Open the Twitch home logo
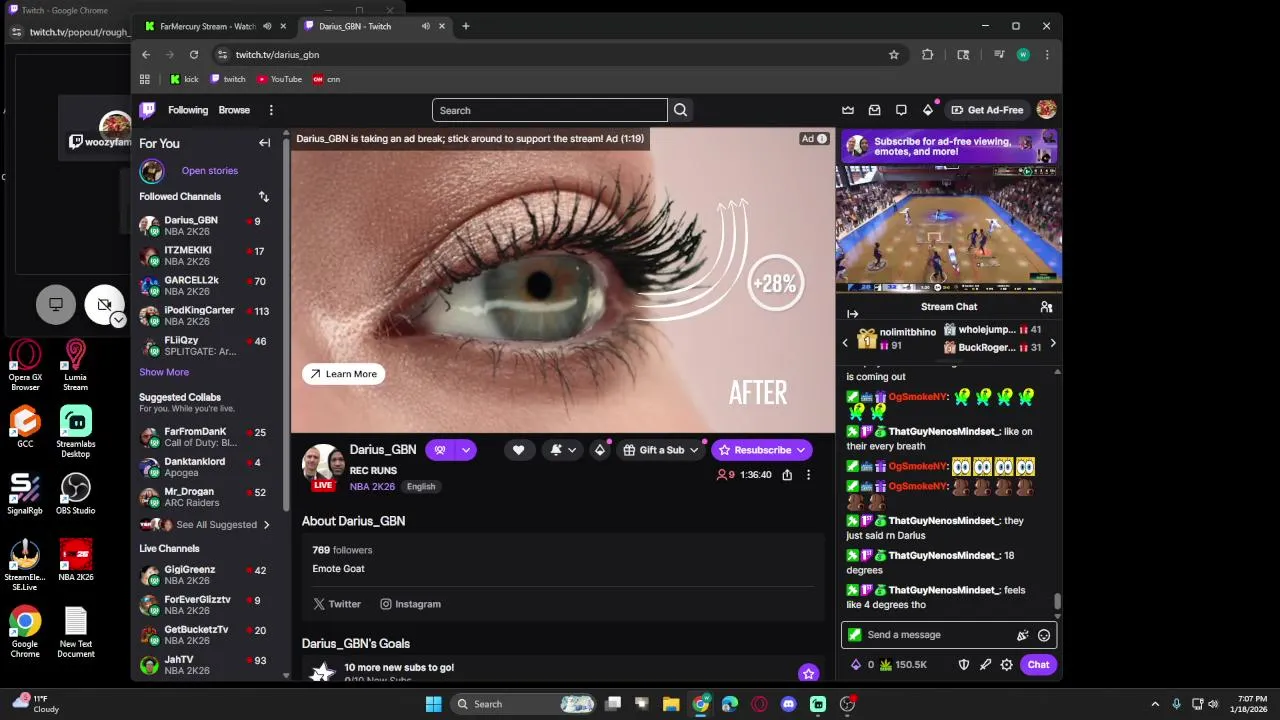This screenshot has width=1280, height=720. pos(148,110)
